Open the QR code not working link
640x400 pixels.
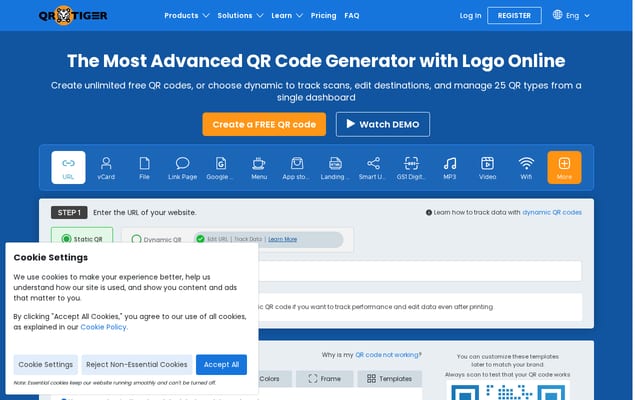pyautogui.click(x=387, y=355)
